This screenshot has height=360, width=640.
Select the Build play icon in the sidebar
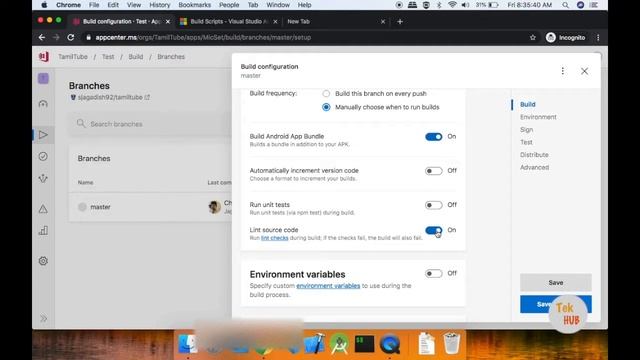[x=43, y=135]
